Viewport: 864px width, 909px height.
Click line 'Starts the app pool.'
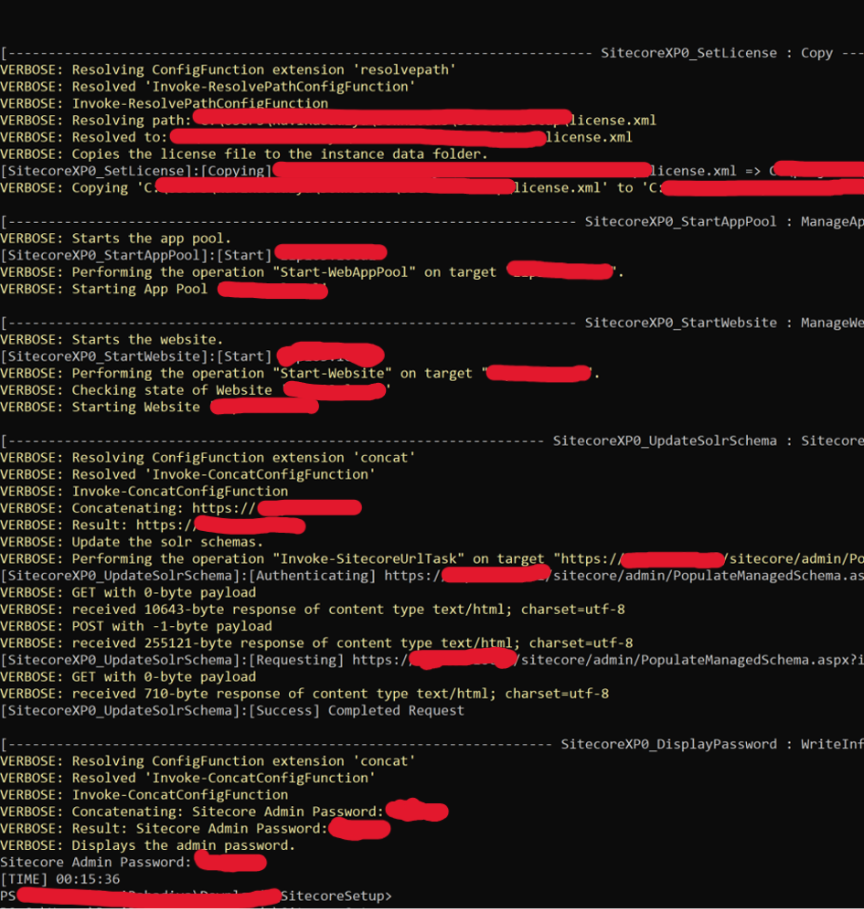(x=115, y=238)
